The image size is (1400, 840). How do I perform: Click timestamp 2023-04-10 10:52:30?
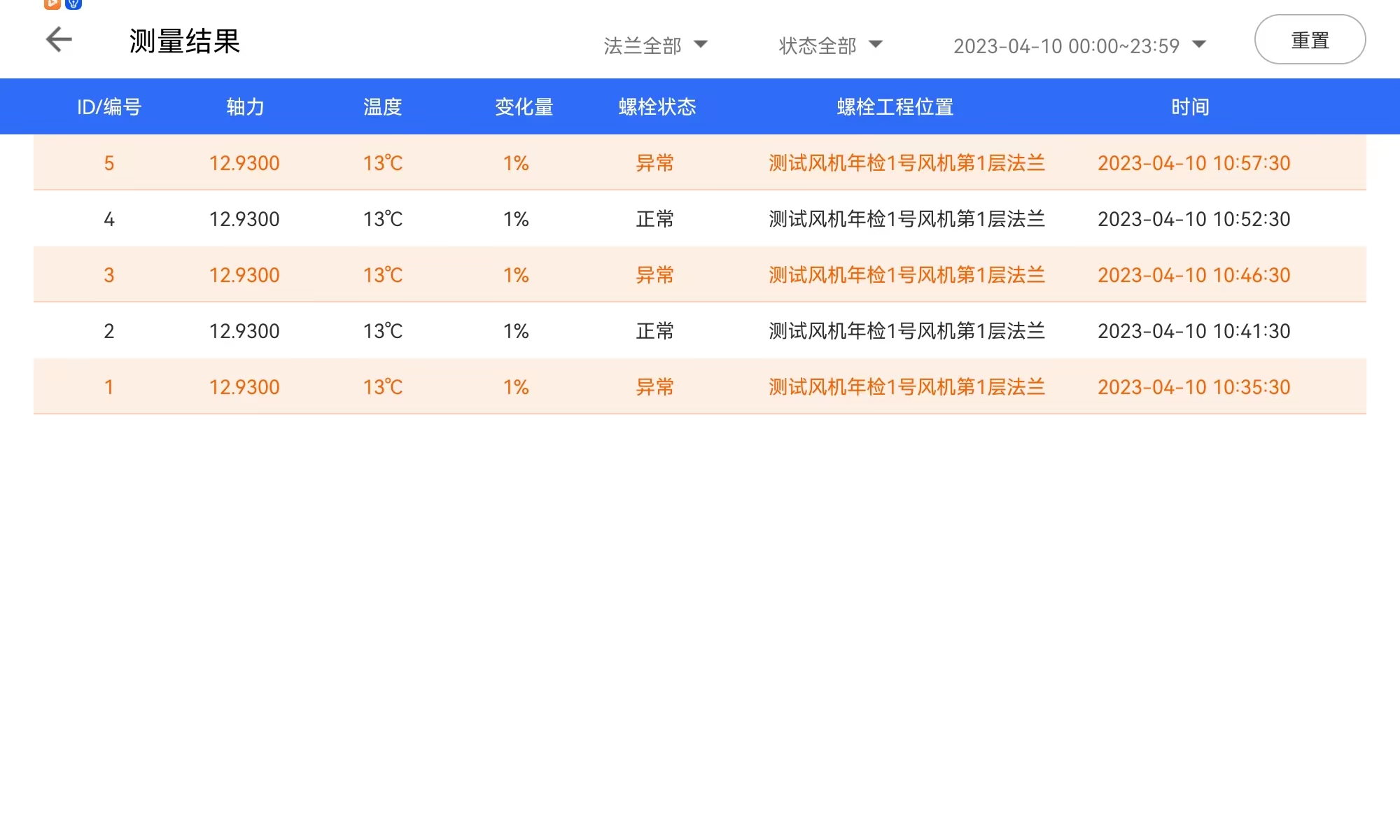click(x=1193, y=219)
